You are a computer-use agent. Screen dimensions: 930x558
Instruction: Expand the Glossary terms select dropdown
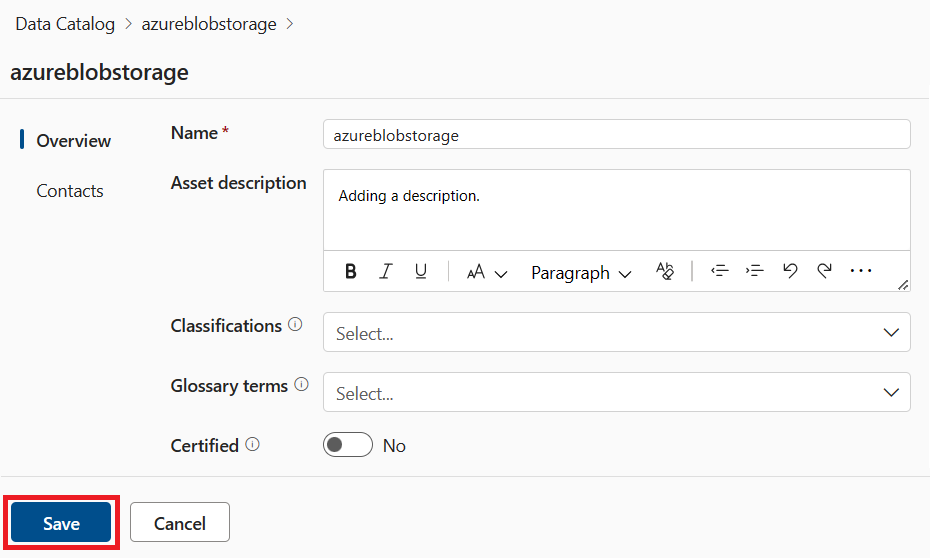pos(616,393)
